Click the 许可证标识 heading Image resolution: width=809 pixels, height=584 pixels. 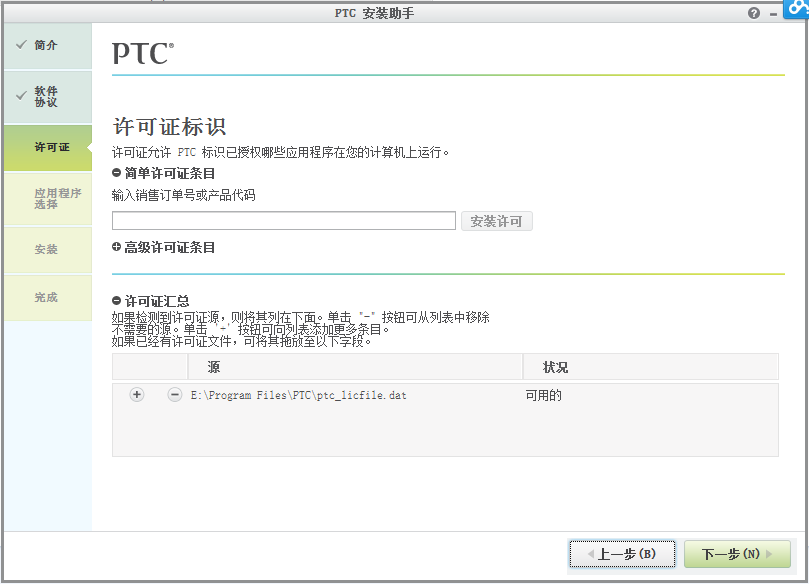point(169,127)
